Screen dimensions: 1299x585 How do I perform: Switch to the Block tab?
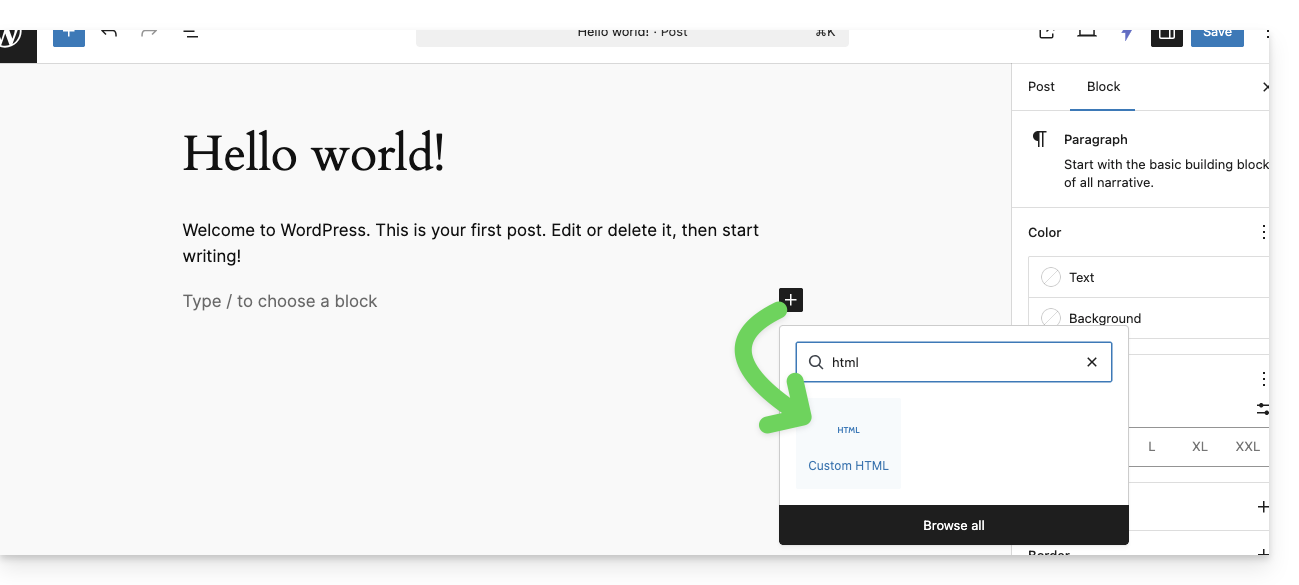click(1103, 87)
